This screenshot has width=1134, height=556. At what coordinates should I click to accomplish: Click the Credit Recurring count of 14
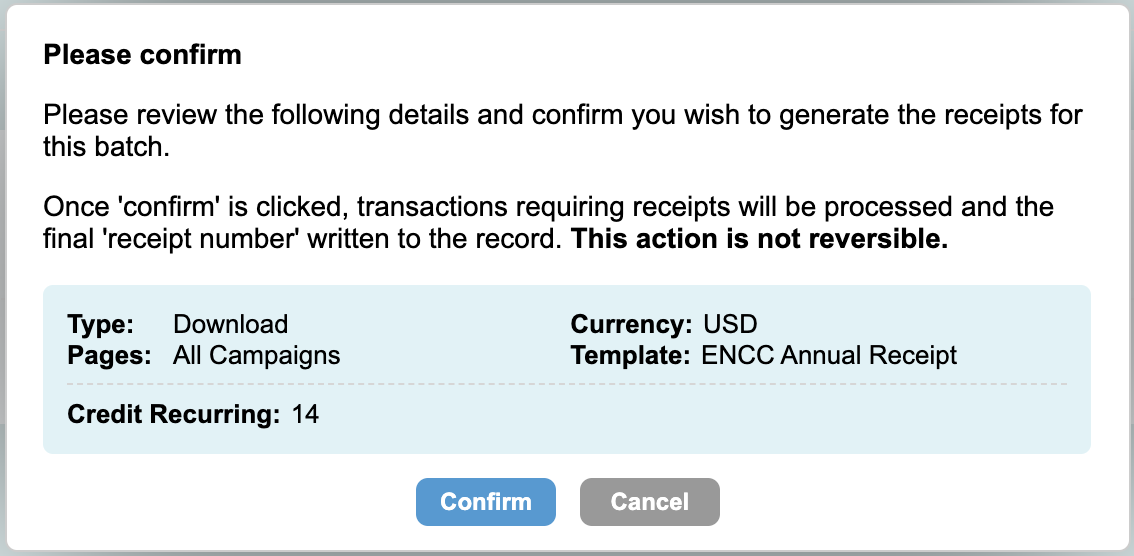coord(305,413)
